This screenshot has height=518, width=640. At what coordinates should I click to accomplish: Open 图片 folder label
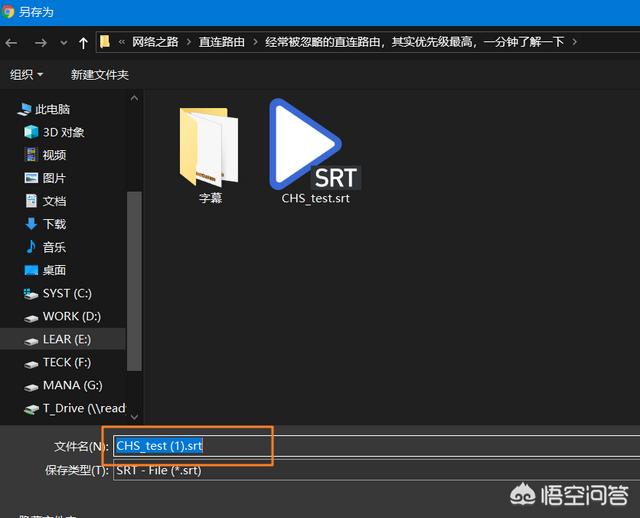click(54, 178)
